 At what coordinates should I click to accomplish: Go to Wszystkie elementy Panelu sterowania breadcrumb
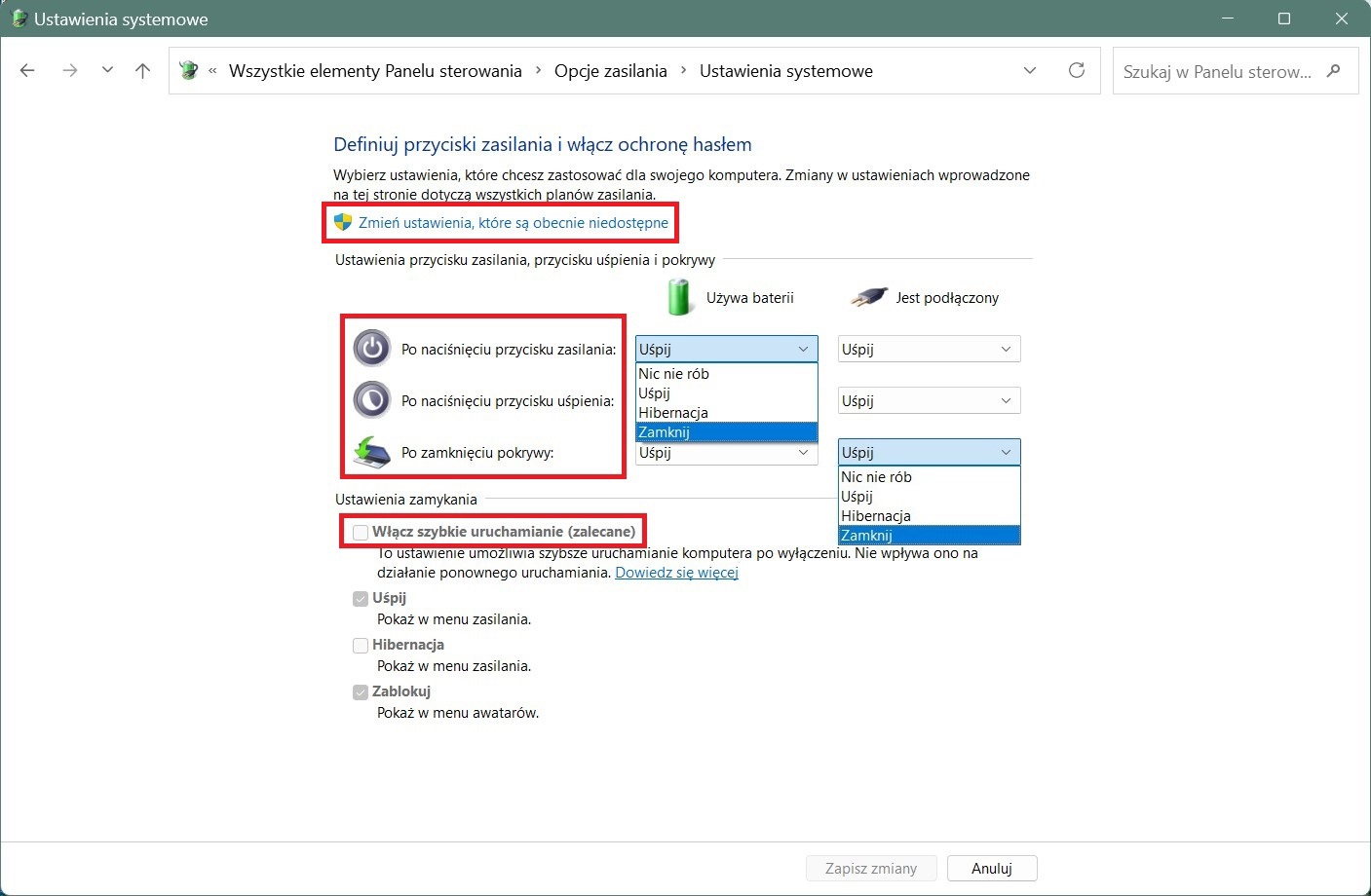coord(375,71)
